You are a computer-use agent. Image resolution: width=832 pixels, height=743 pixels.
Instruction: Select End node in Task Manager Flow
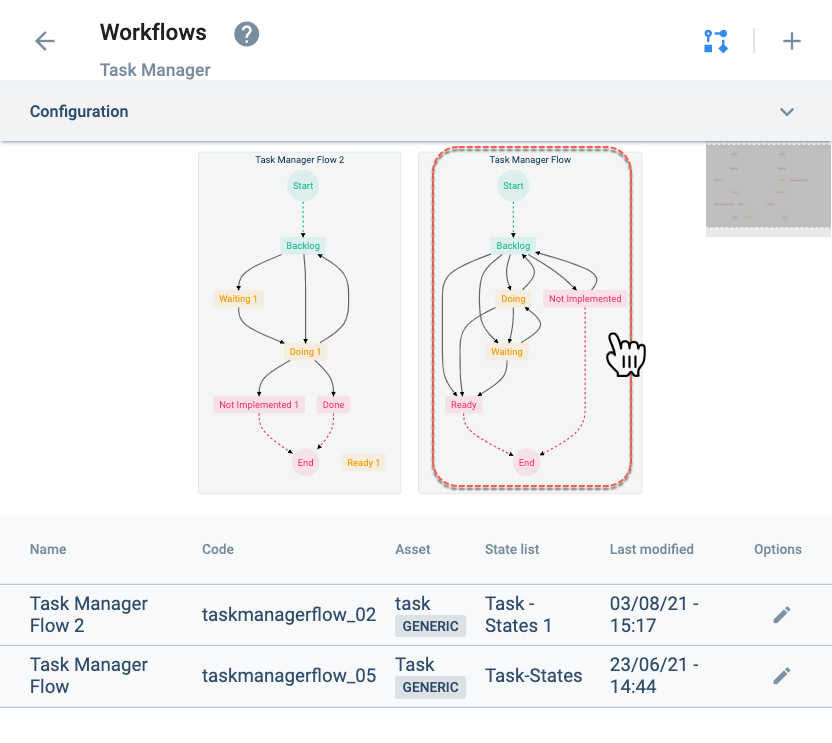pyautogui.click(x=526, y=463)
